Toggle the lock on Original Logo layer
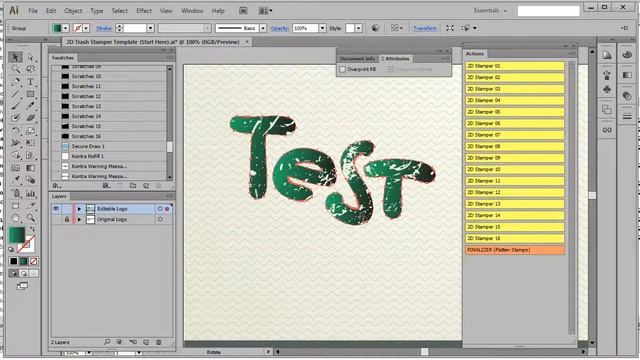This screenshot has width=640, height=360. (x=67, y=219)
